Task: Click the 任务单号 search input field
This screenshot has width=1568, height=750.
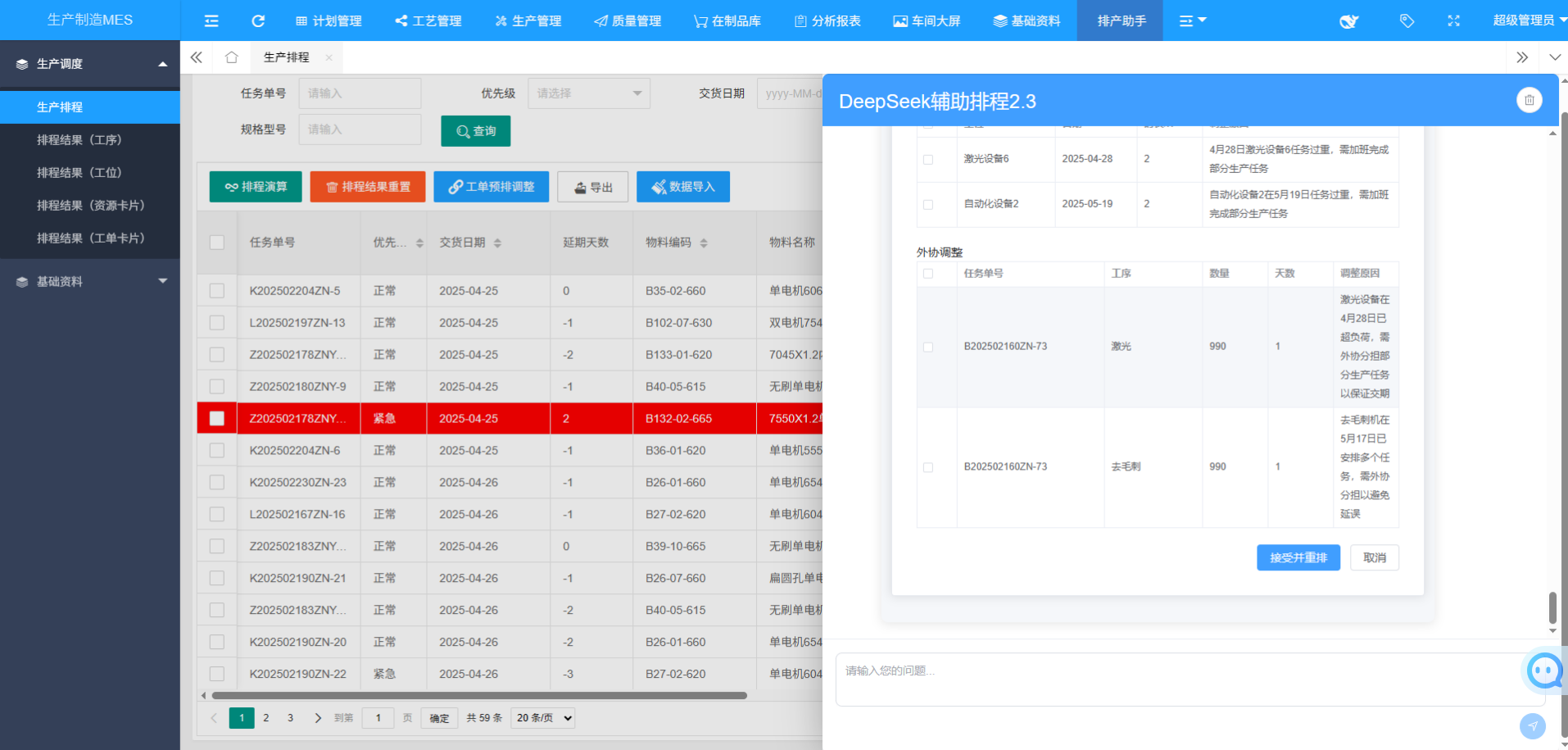Action: click(x=360, y=93)
